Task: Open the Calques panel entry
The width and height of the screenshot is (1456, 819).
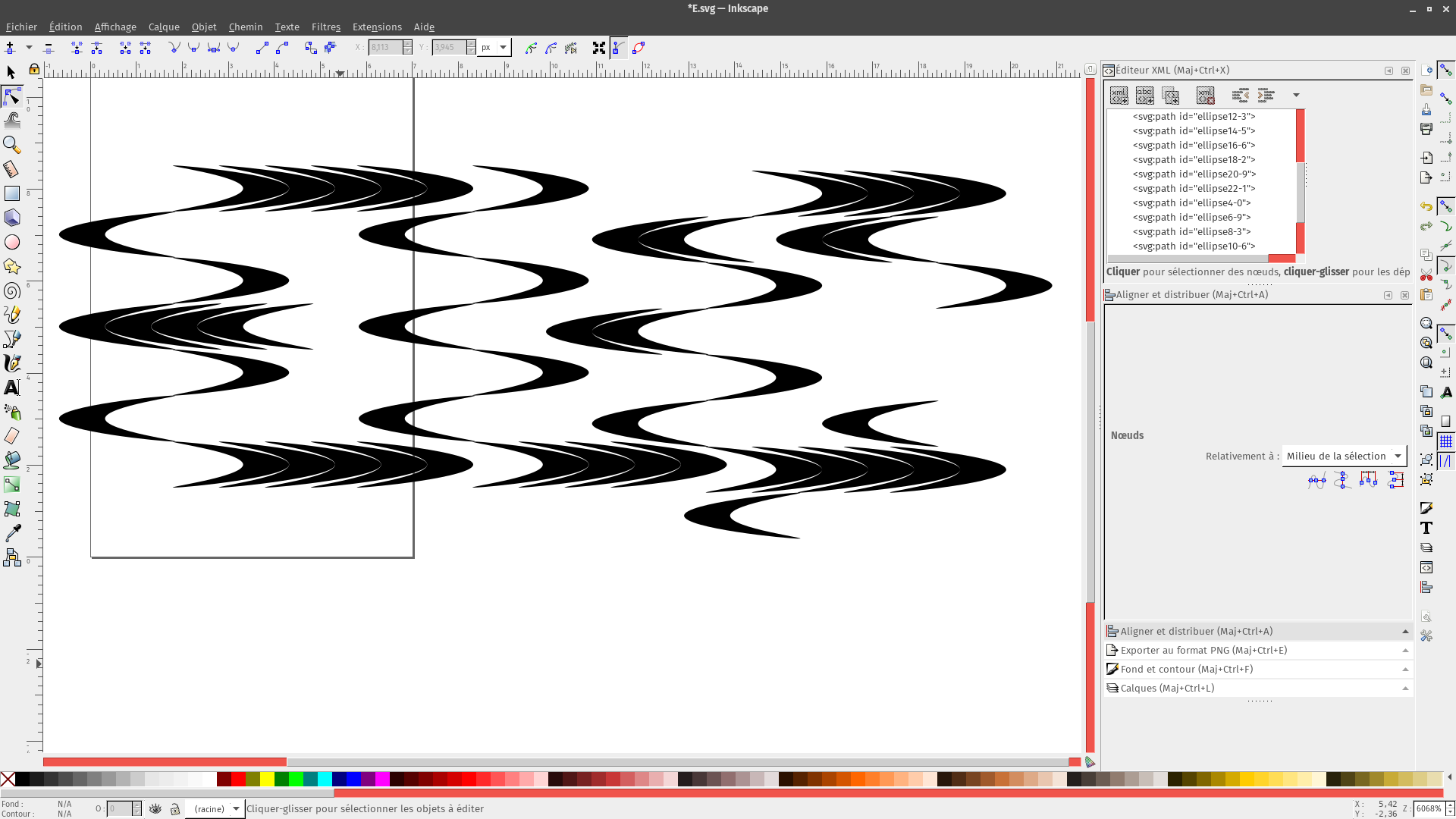Action: click(1167, 688)
